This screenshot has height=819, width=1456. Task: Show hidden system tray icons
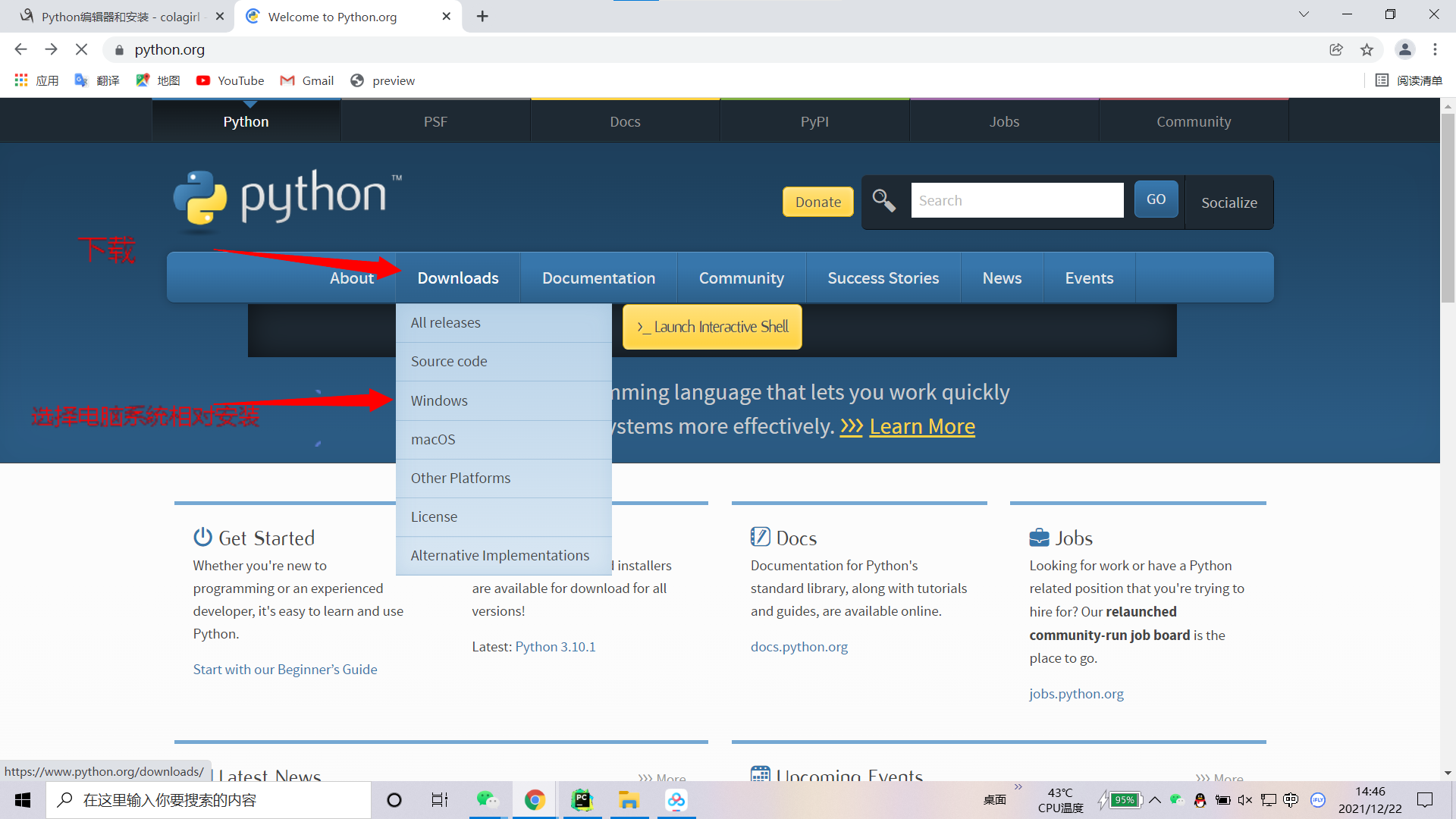(1154, 800)
